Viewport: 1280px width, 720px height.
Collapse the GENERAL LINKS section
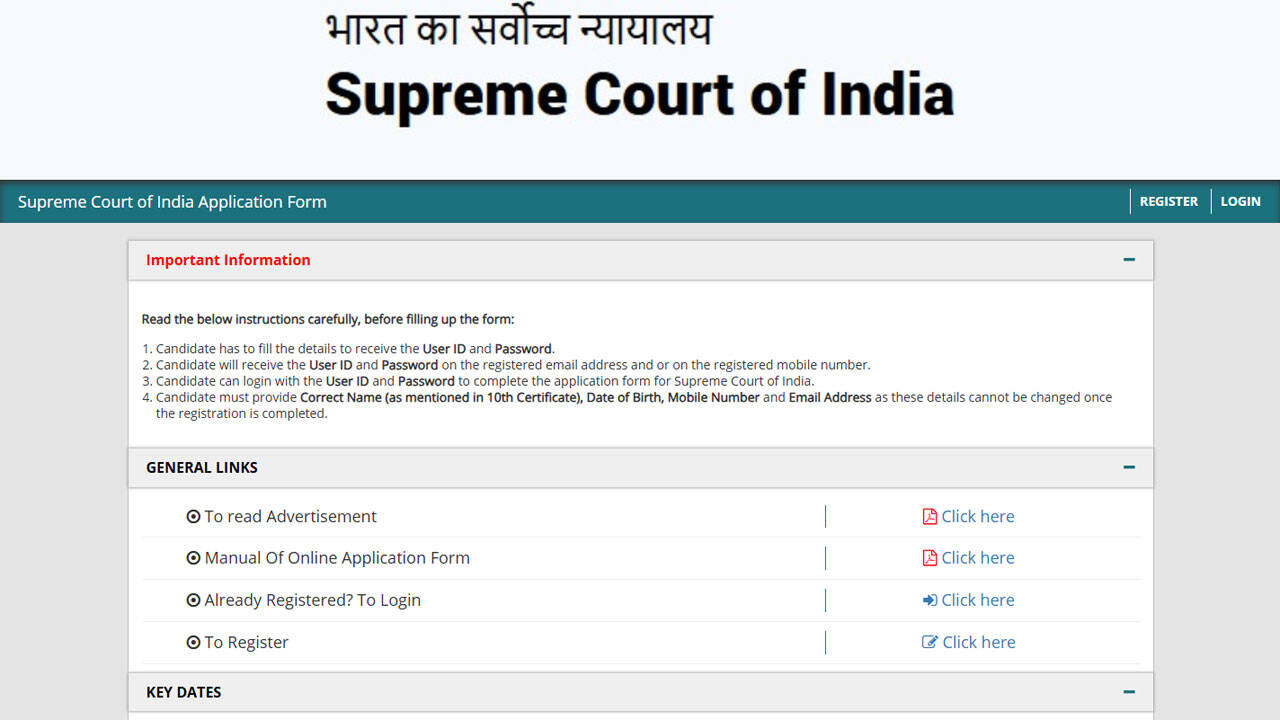click(x=1129, y=467)
